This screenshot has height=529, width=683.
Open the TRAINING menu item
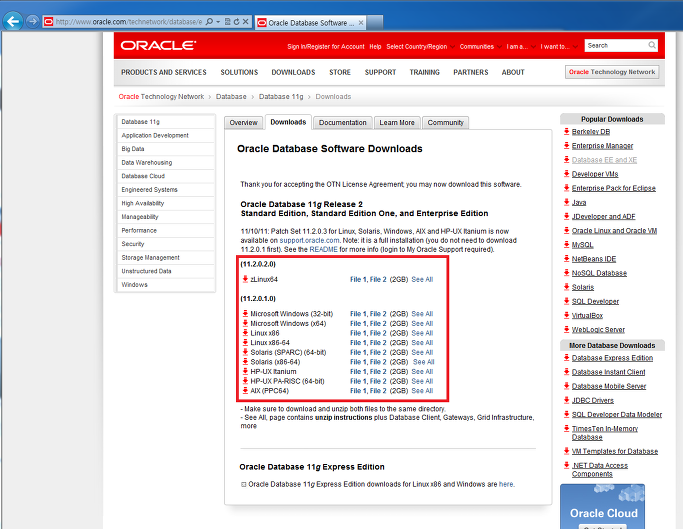point(424,72)
